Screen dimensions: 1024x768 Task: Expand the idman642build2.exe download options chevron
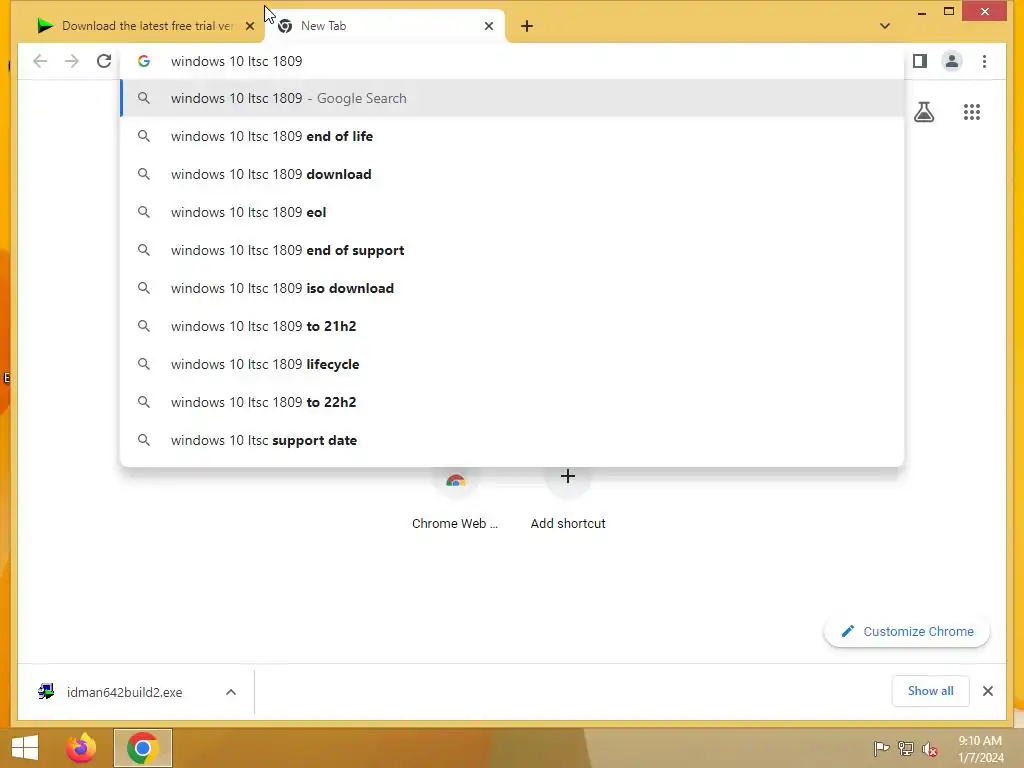click(x=231, y=692)
